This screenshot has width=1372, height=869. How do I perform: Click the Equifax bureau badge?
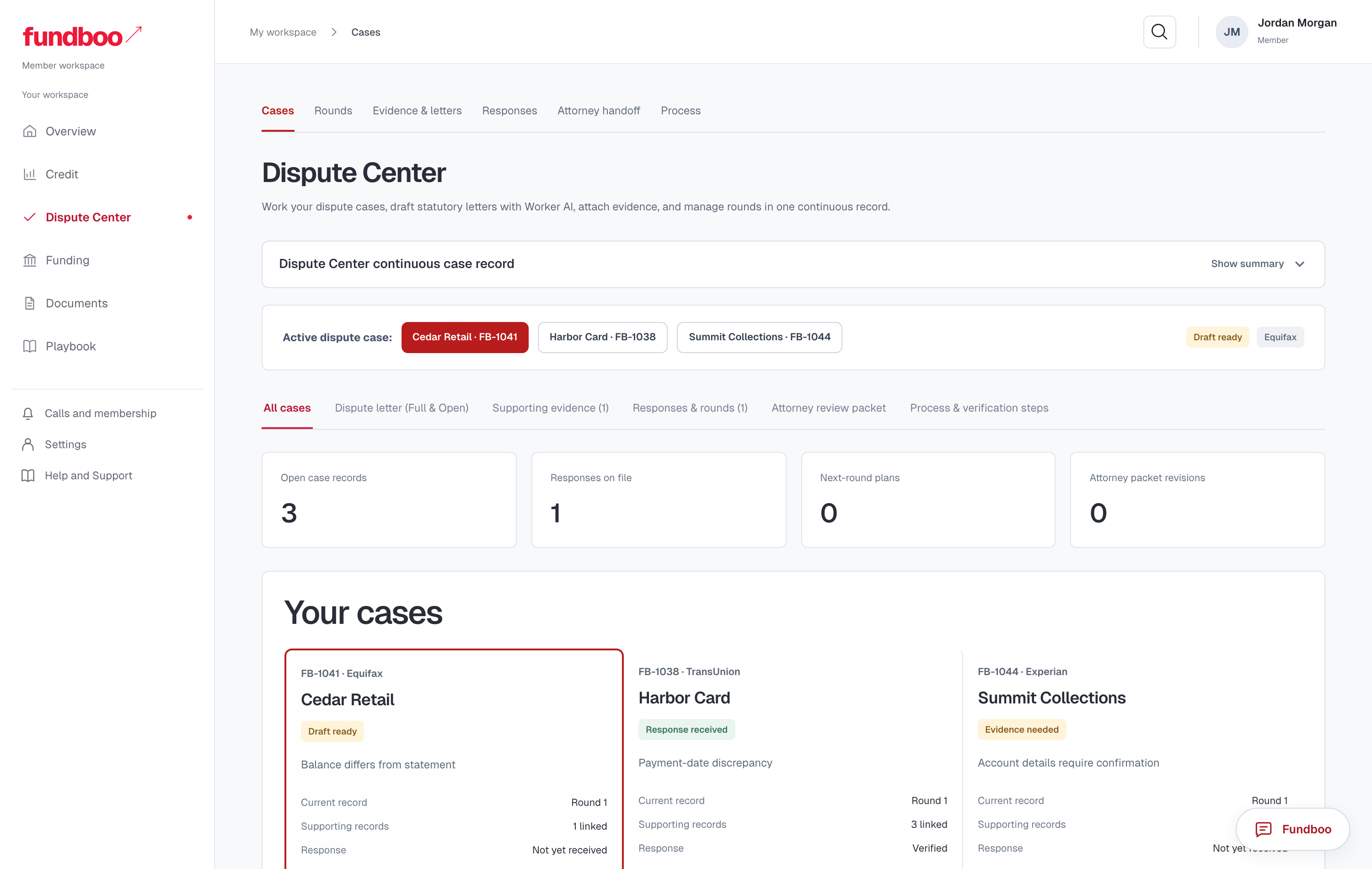[x=1280, y=338]
